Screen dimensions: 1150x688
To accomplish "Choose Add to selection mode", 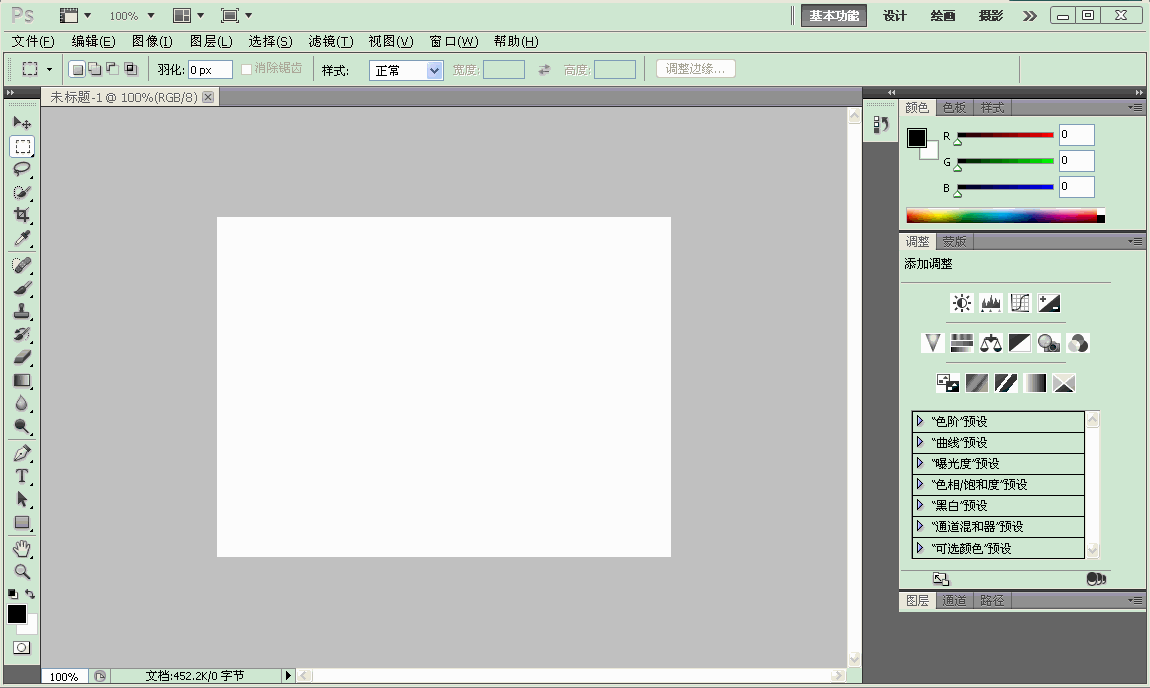I will point(95,69).
